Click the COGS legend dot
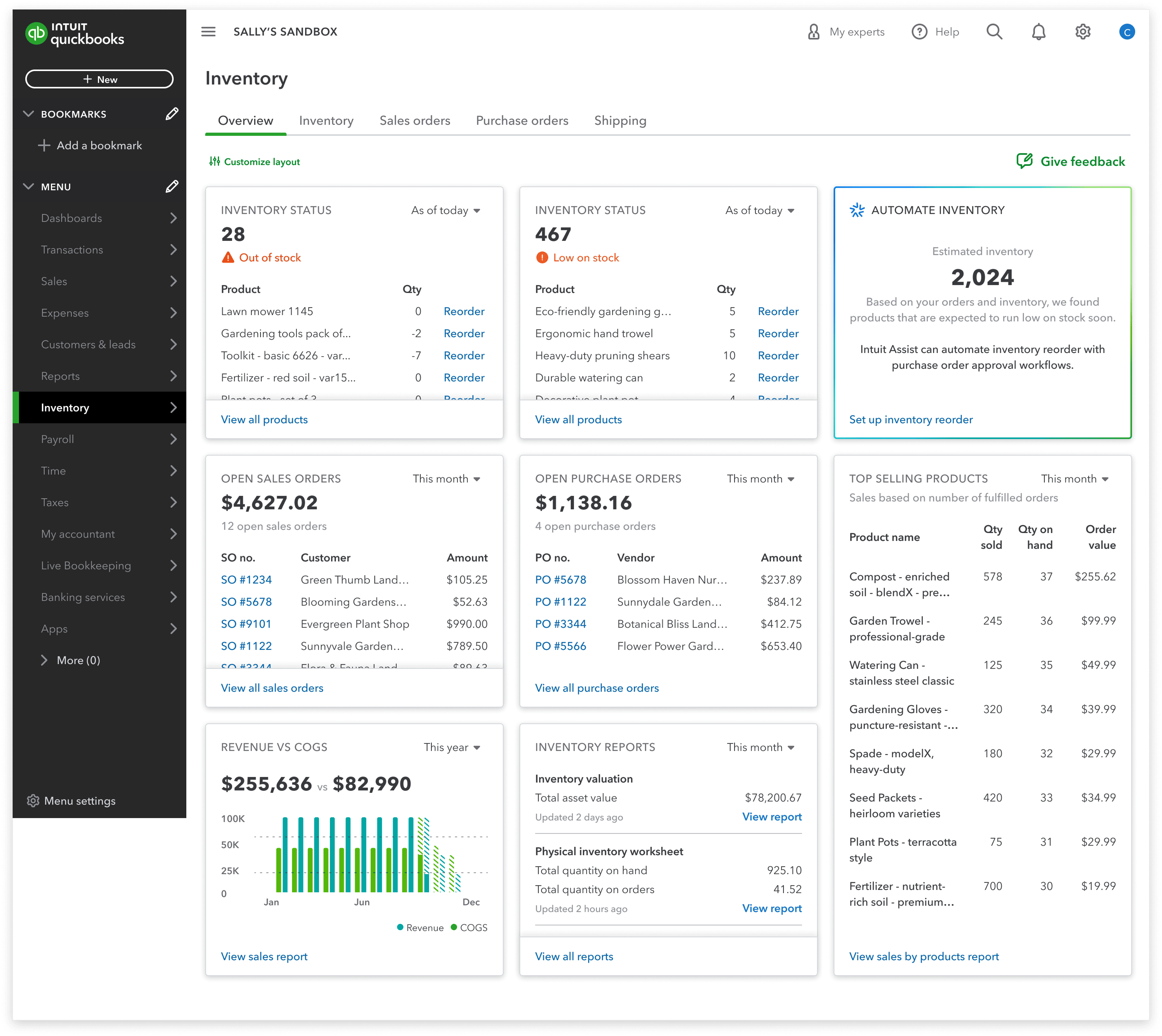The height and width of the screenshot is (1036, 1162). [x=454, y=927]
